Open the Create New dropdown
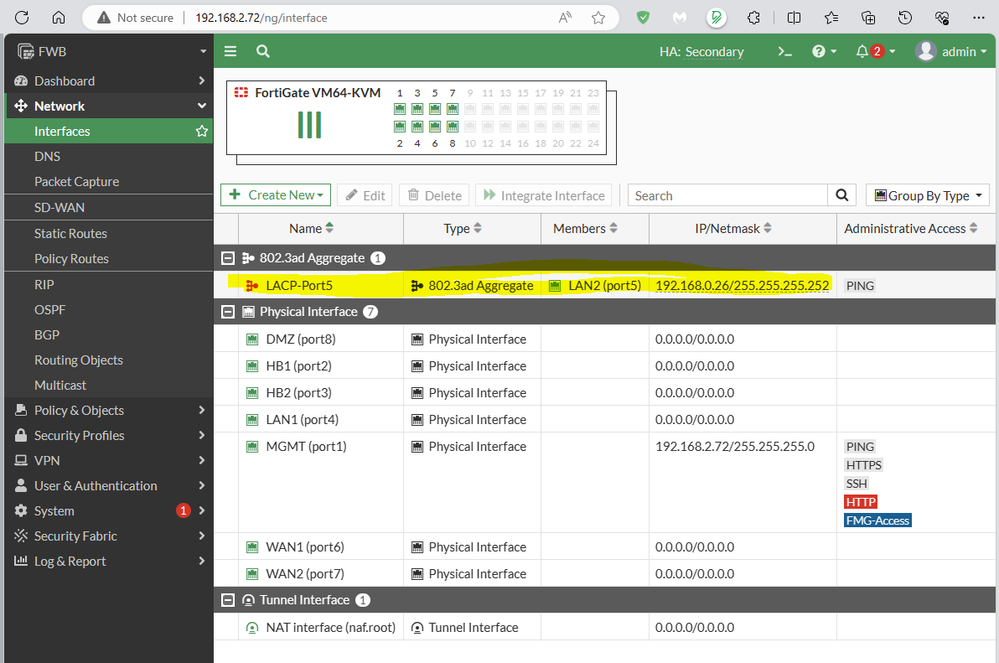999x663 pixels. pos(275,196)
